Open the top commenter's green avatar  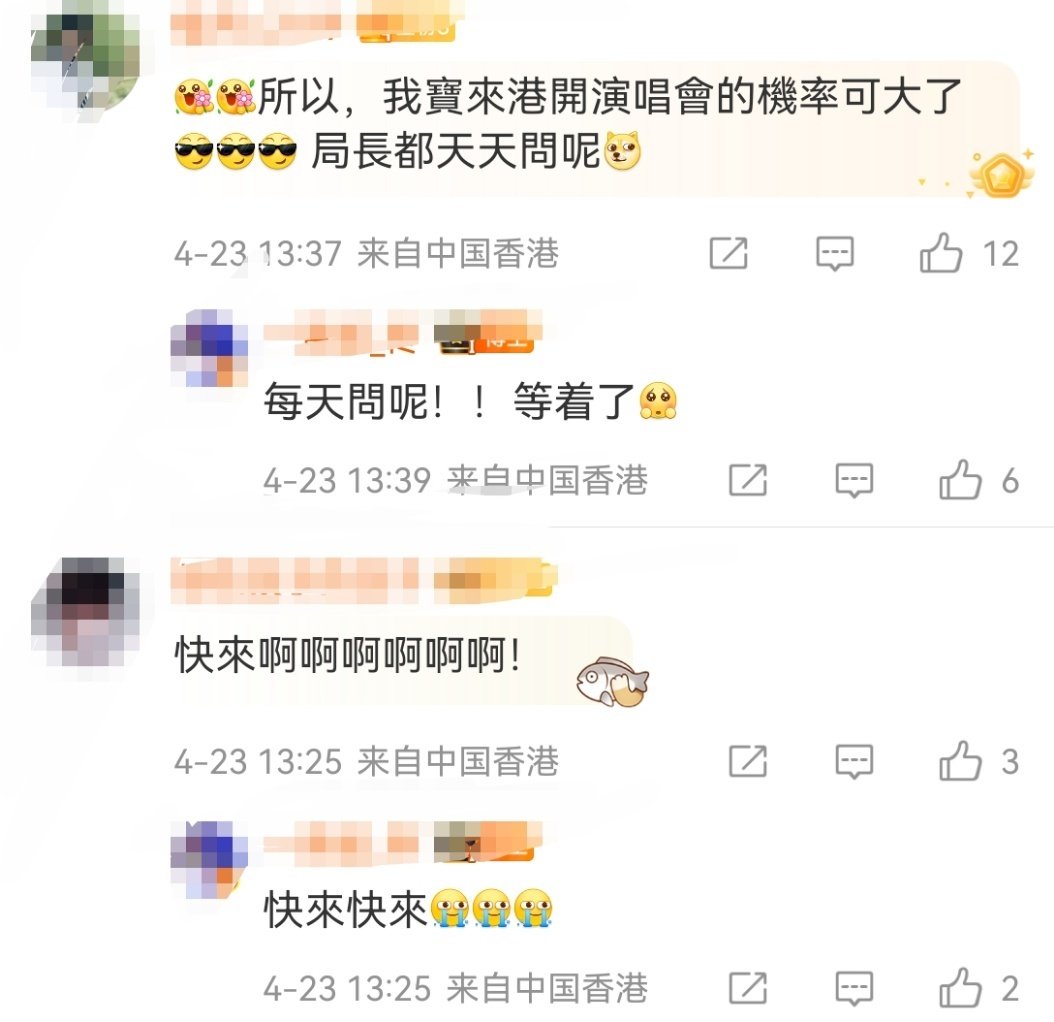coord(85,65)
